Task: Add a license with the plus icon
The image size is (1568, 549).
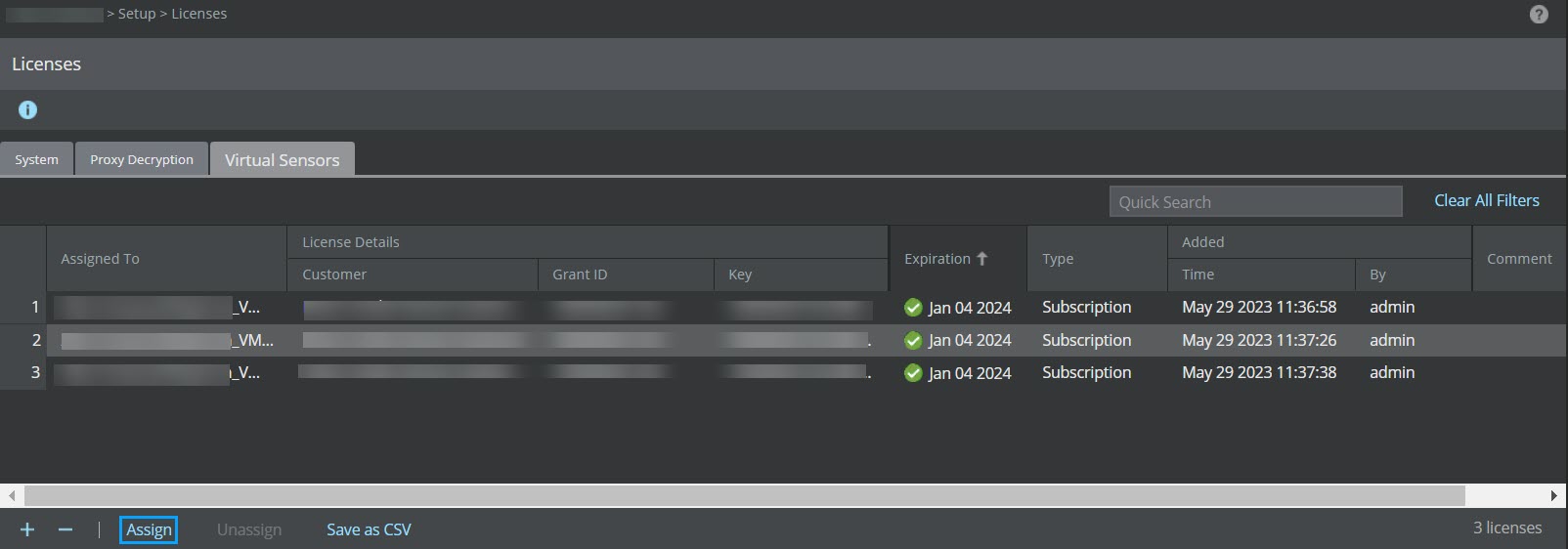Action: (x=27, y=529)
